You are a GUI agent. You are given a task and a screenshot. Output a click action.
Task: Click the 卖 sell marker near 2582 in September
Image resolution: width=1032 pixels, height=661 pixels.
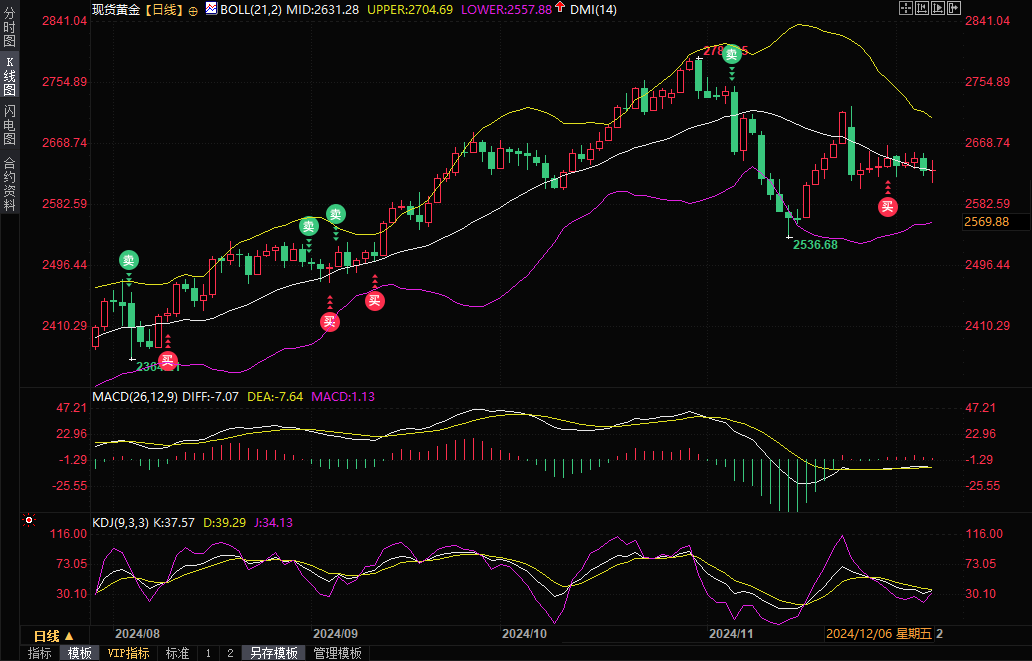(x=309, y=226)
